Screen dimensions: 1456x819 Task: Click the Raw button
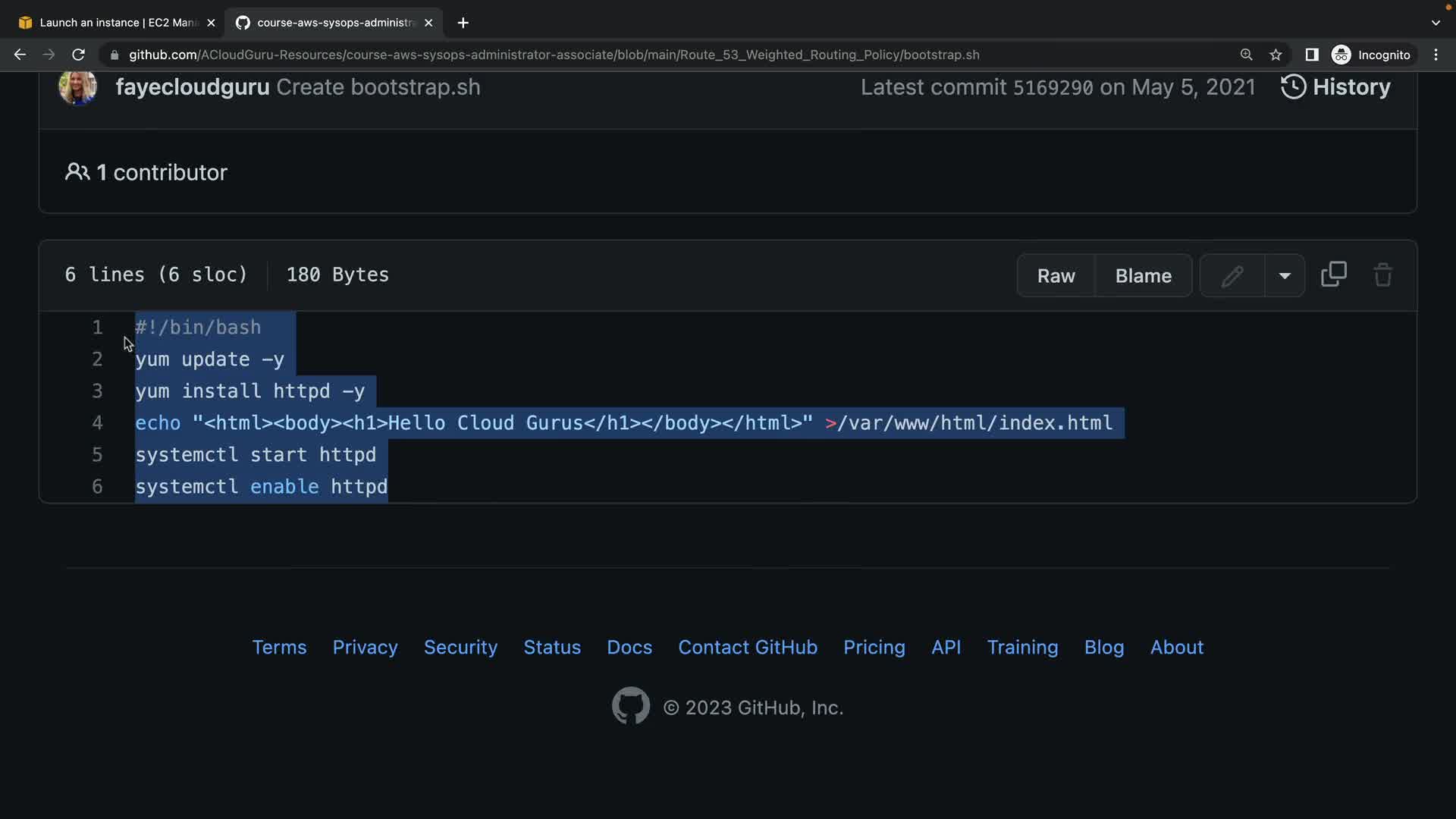tap(1056, 276)
